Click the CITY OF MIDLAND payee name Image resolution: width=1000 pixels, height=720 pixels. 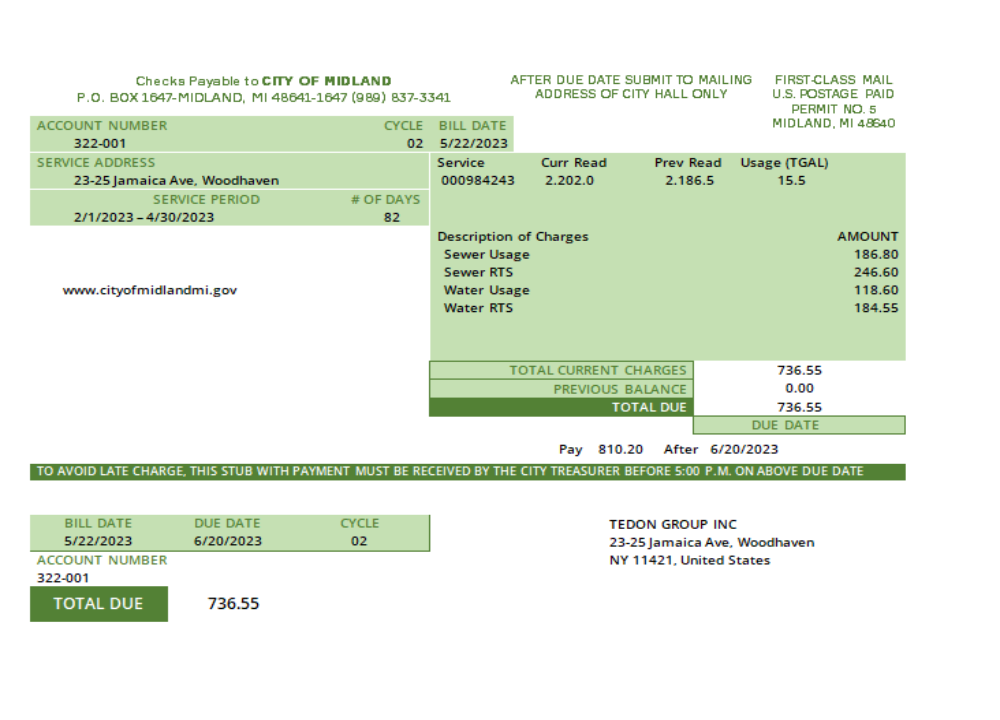(327, 81)
